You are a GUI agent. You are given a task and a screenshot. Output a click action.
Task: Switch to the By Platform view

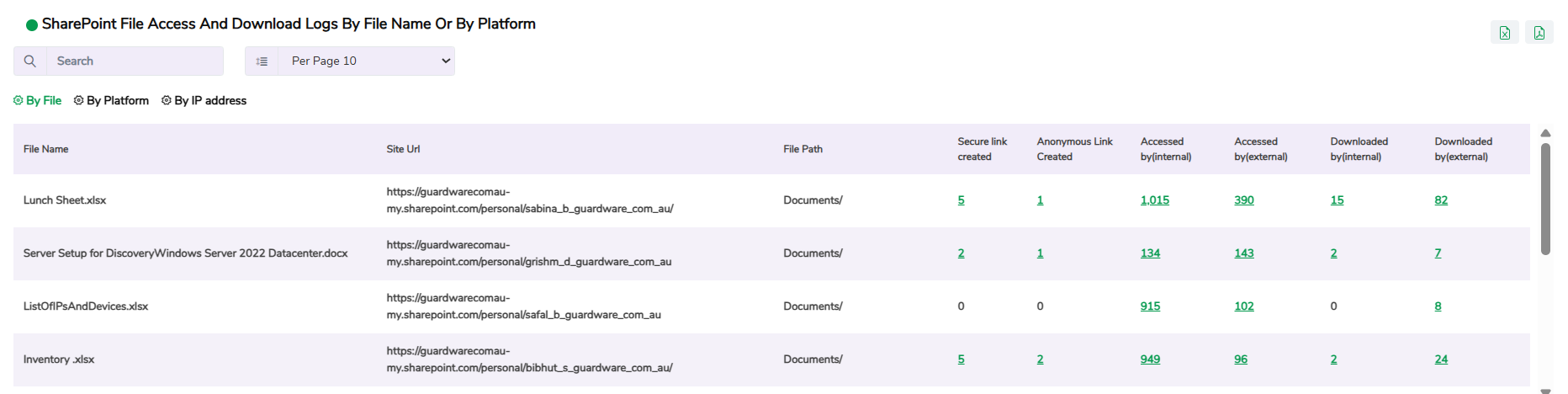coord(112,101)
